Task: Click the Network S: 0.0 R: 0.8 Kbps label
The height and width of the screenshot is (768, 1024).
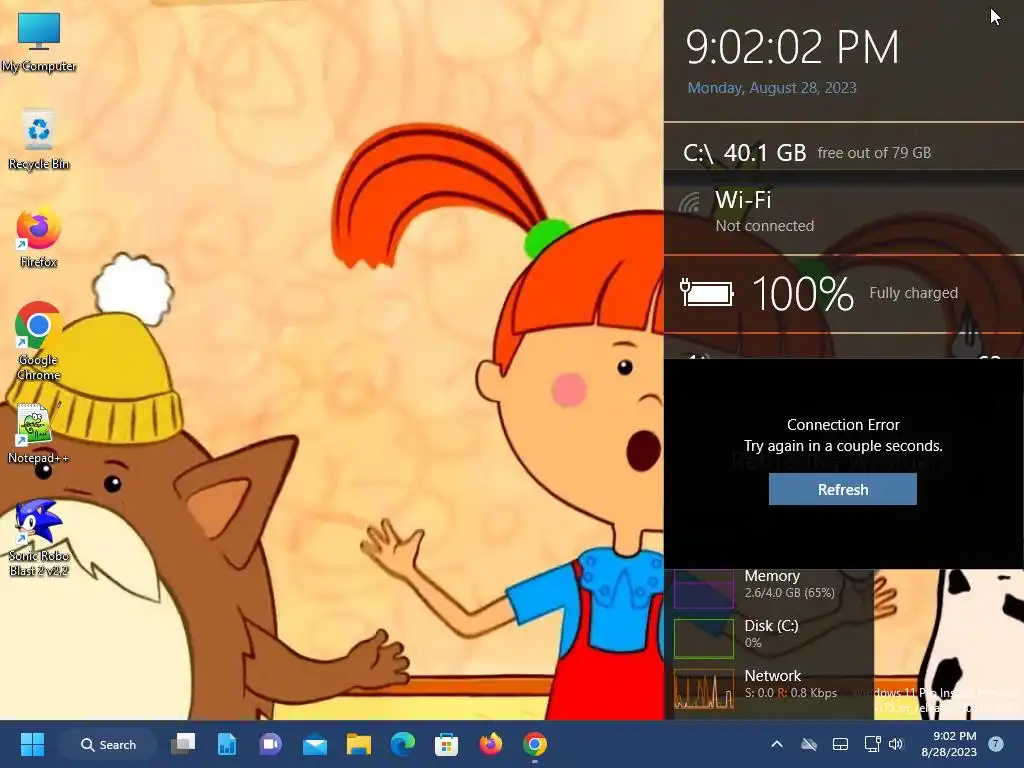Action: [x=791, y=684]
